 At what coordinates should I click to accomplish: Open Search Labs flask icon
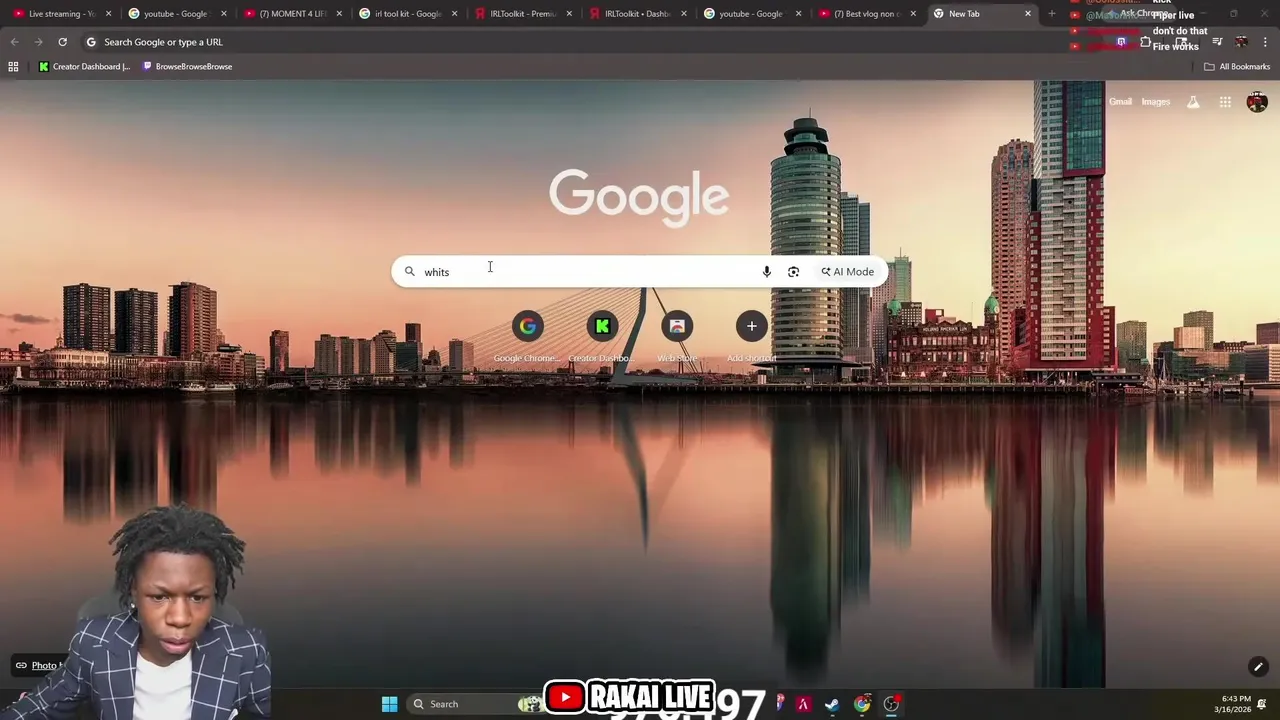1193,102
